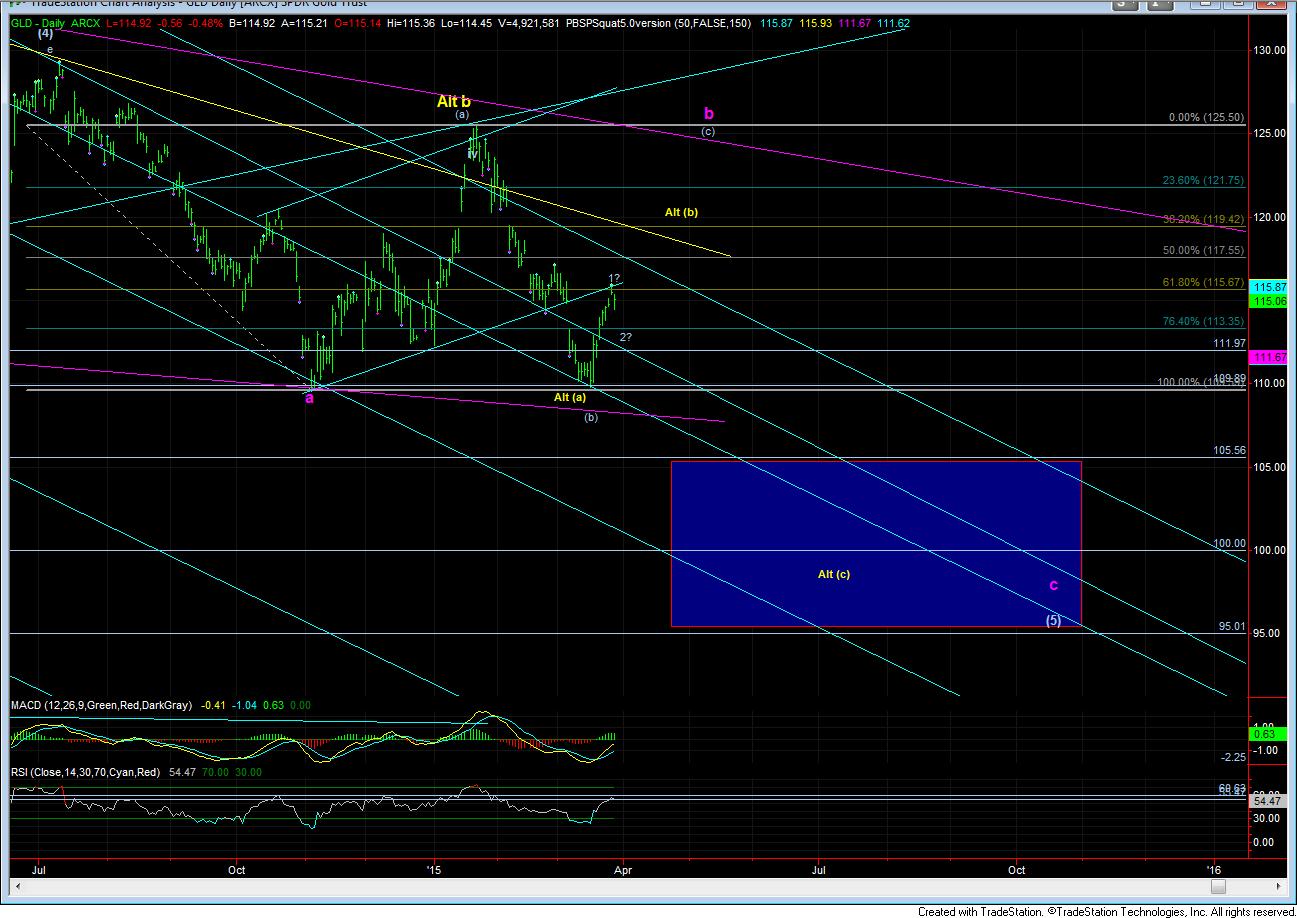
Task: Click the 1? wave count label
Action: [x=614, y=278]
